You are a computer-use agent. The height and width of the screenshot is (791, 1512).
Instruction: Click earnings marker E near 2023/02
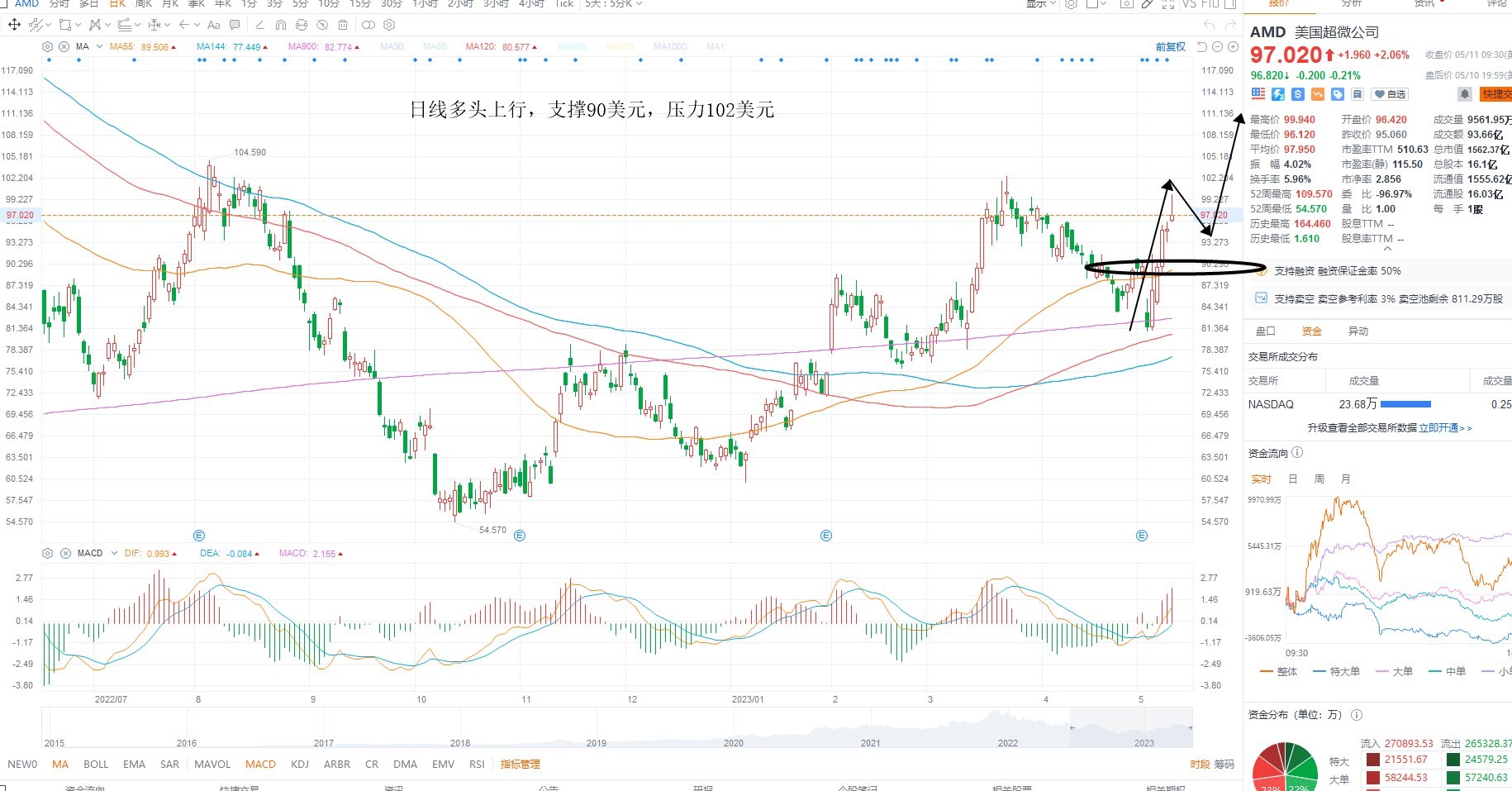click(x=826, y=536)
